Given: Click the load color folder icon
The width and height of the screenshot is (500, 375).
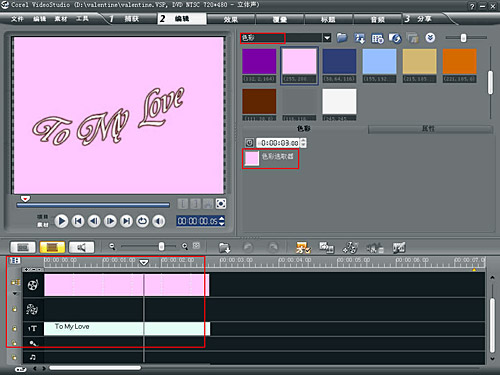Looking at the screenshot, I should [342, 38].
